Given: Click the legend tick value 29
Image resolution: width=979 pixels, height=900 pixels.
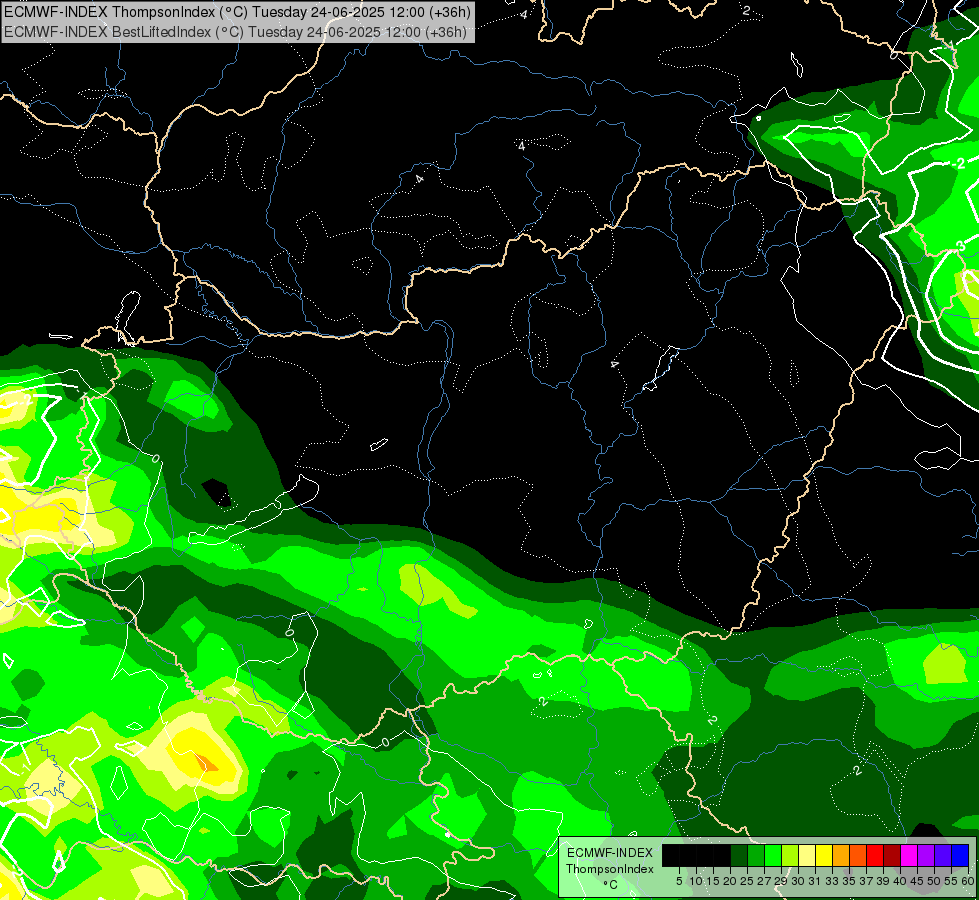Looking at the screenshot, I should coord(780,881).
